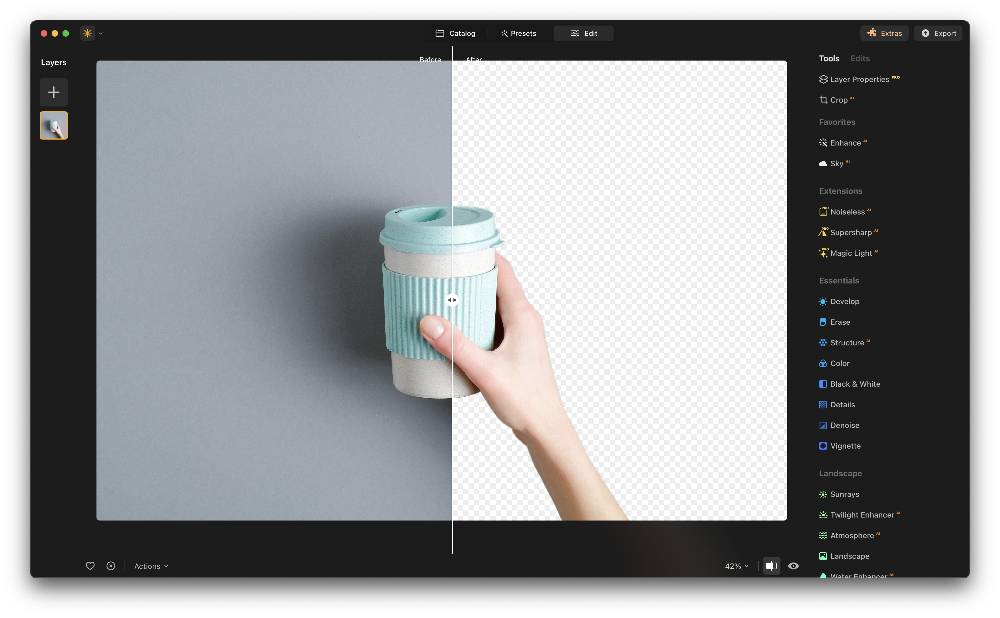Select the Vignette tool
Screen dimensions: 1000x618
(x=844, y=446)
